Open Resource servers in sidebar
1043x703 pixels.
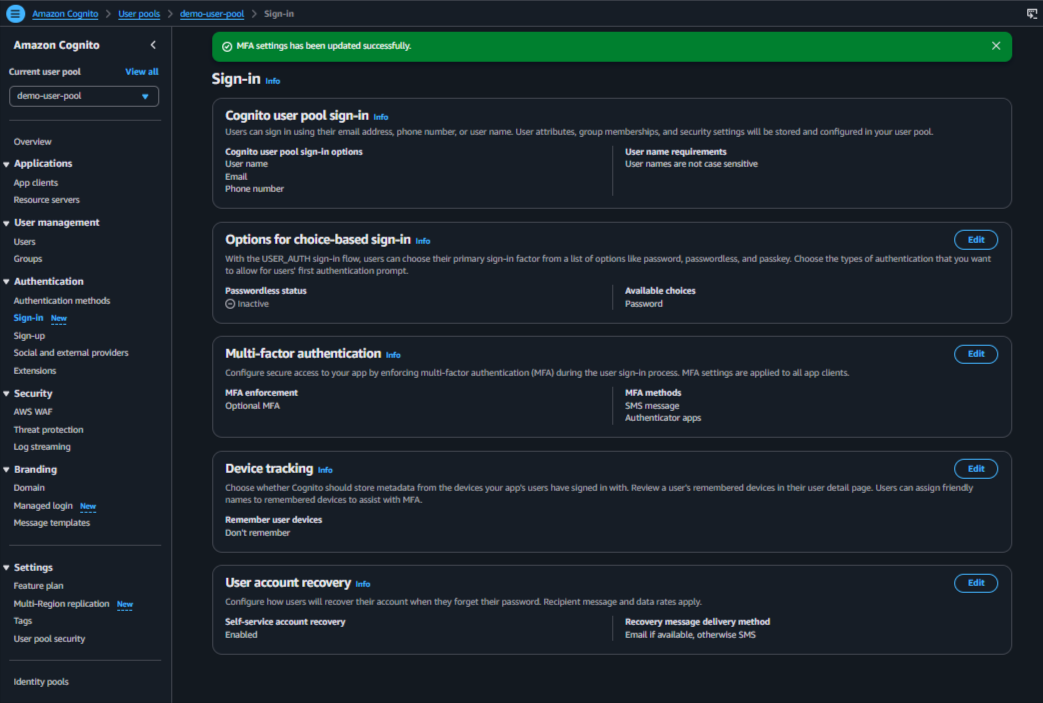pos(47,200)
